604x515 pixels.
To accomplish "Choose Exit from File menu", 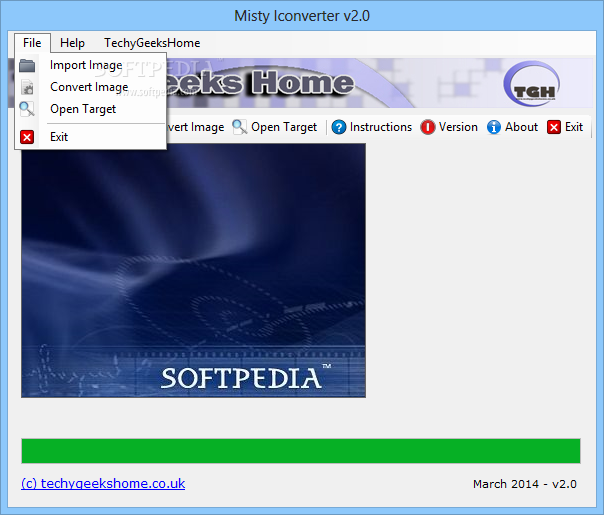I will (91, 137).
